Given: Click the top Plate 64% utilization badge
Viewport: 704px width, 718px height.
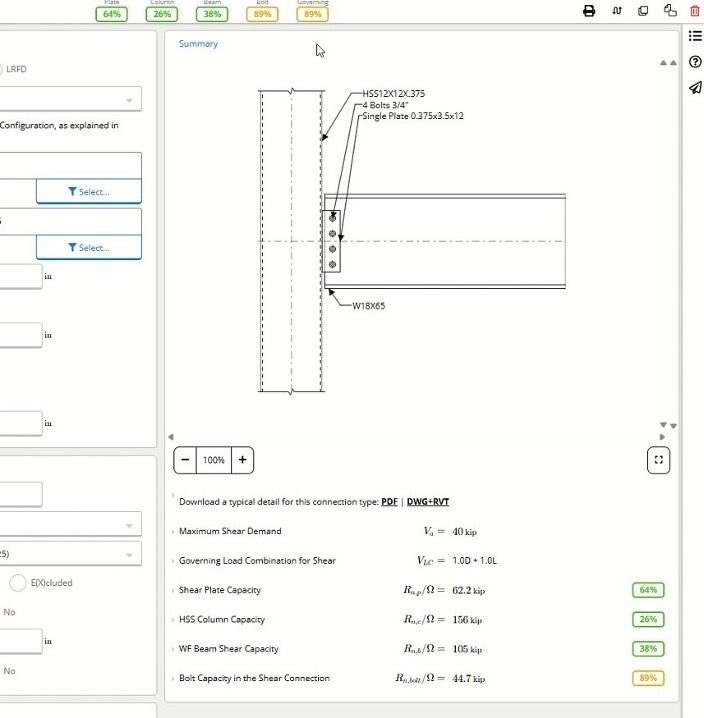Looking at the screenshot, I should 112,14.
